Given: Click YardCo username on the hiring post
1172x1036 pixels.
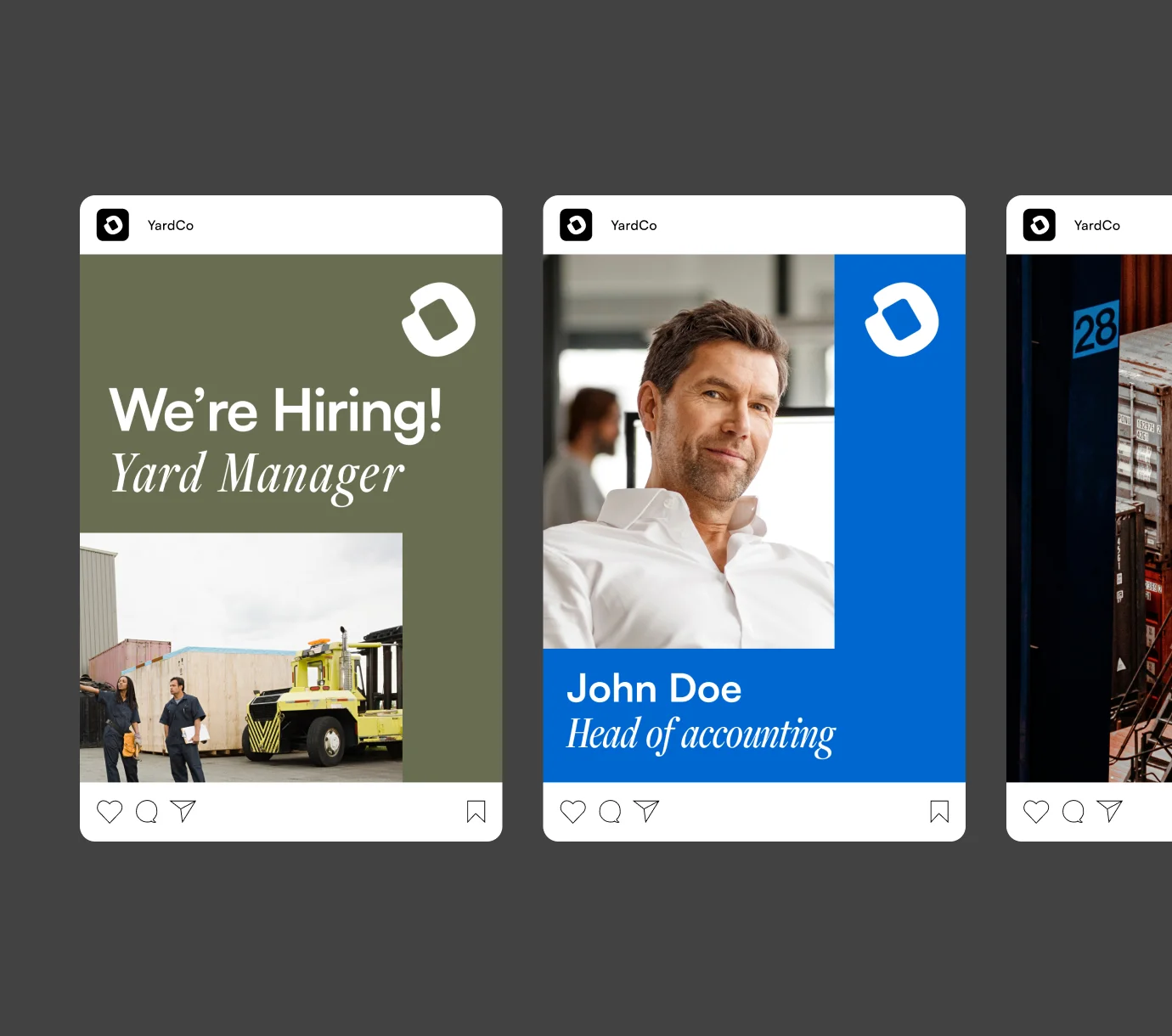Looking at the screenshot, I should coord(171,225).
